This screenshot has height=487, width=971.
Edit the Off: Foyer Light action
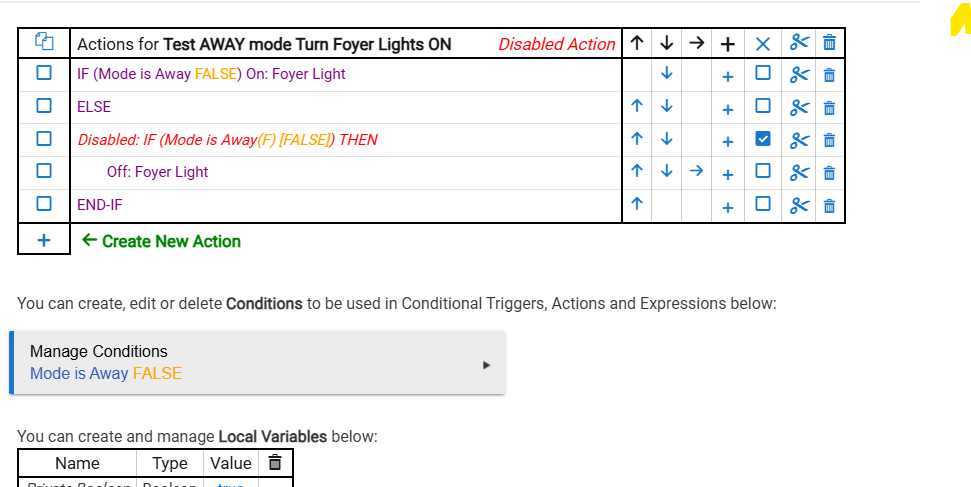[x=157, y=172]
